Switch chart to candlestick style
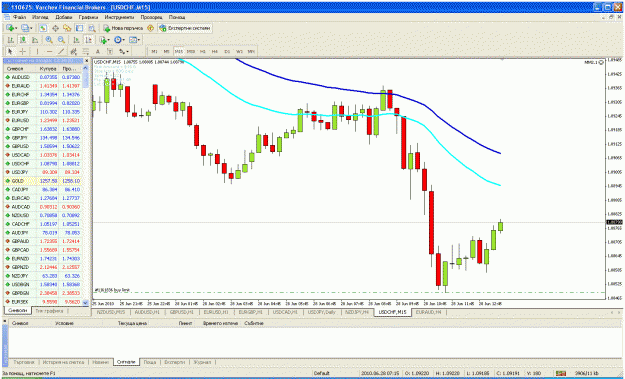Viewport: 625px width, 379px height. coord(23,40)
